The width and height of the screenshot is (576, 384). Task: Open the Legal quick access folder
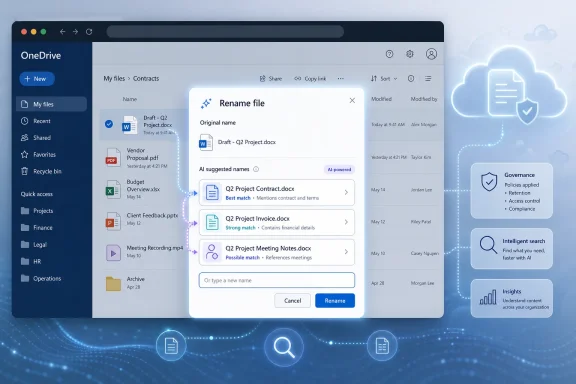click(x=34, y=244)
